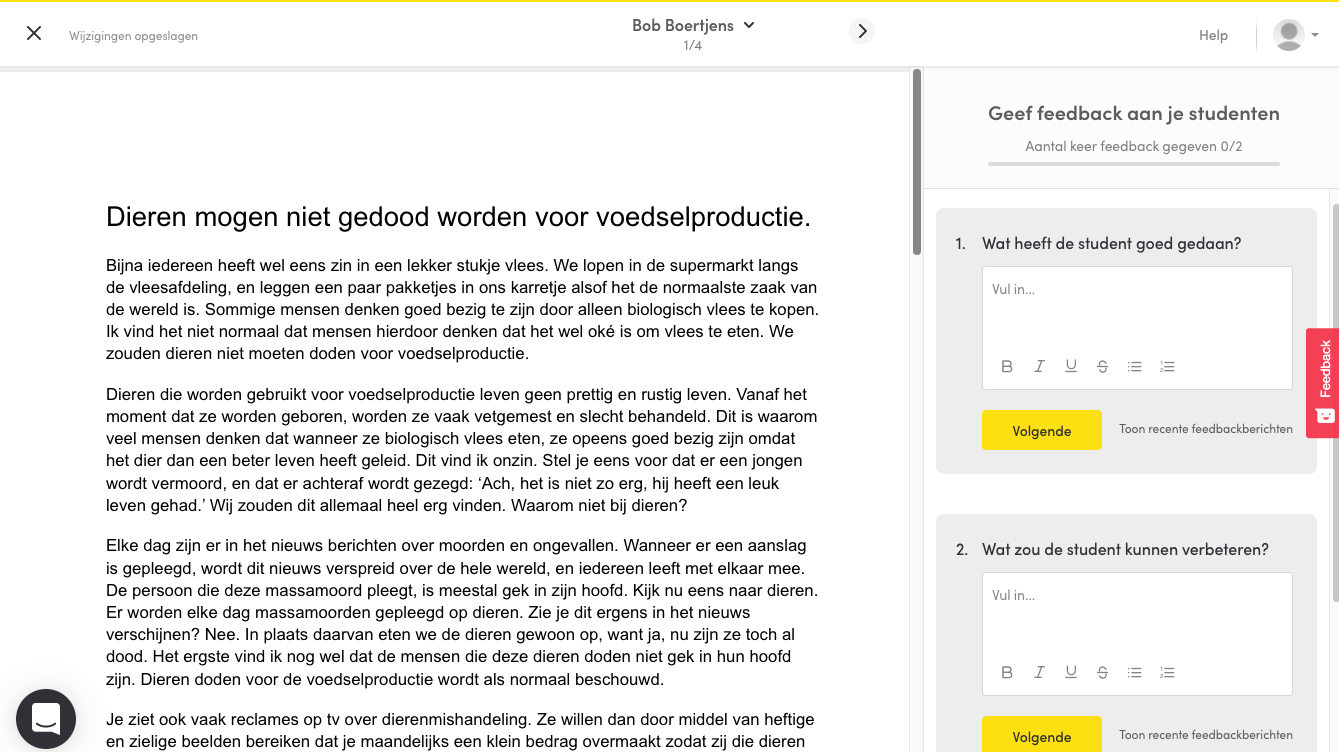Insert bulleted list in question 1 editor
Image resolution: width=1339 pixels, height=752 pixels.
[x=1135, y=367]
